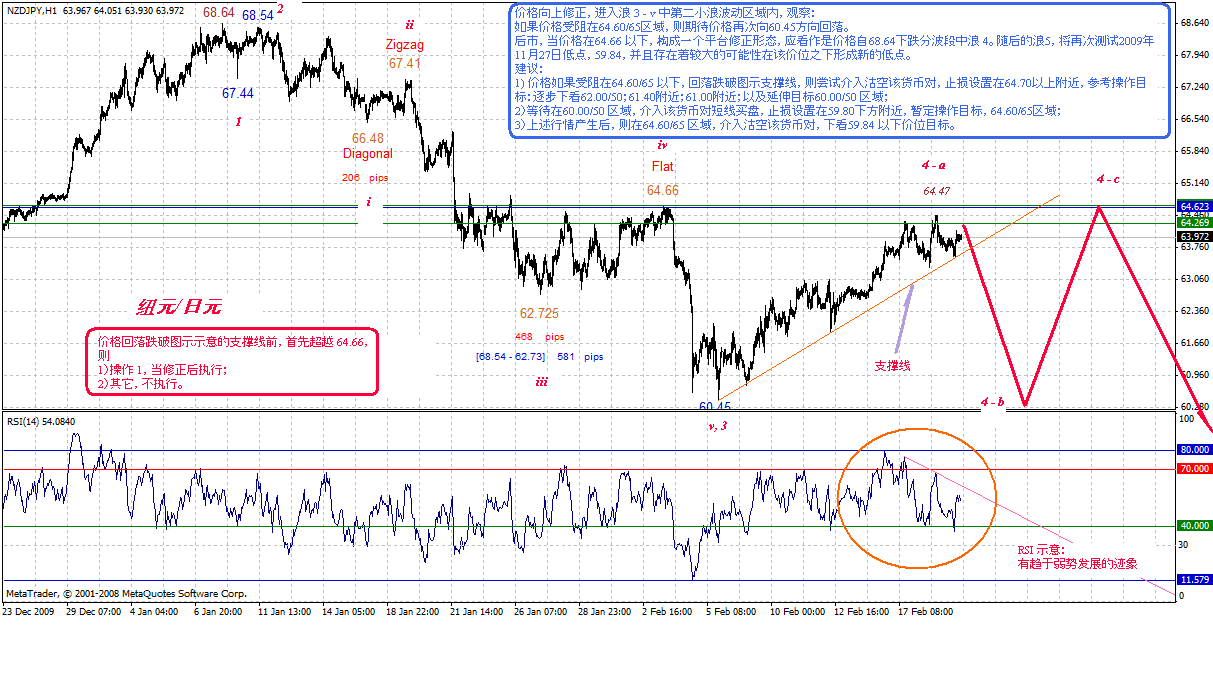Click the red 'v, 3' wave label
Image resolution: width=1213 pixels, height=690 pixels.
(717, 426)
